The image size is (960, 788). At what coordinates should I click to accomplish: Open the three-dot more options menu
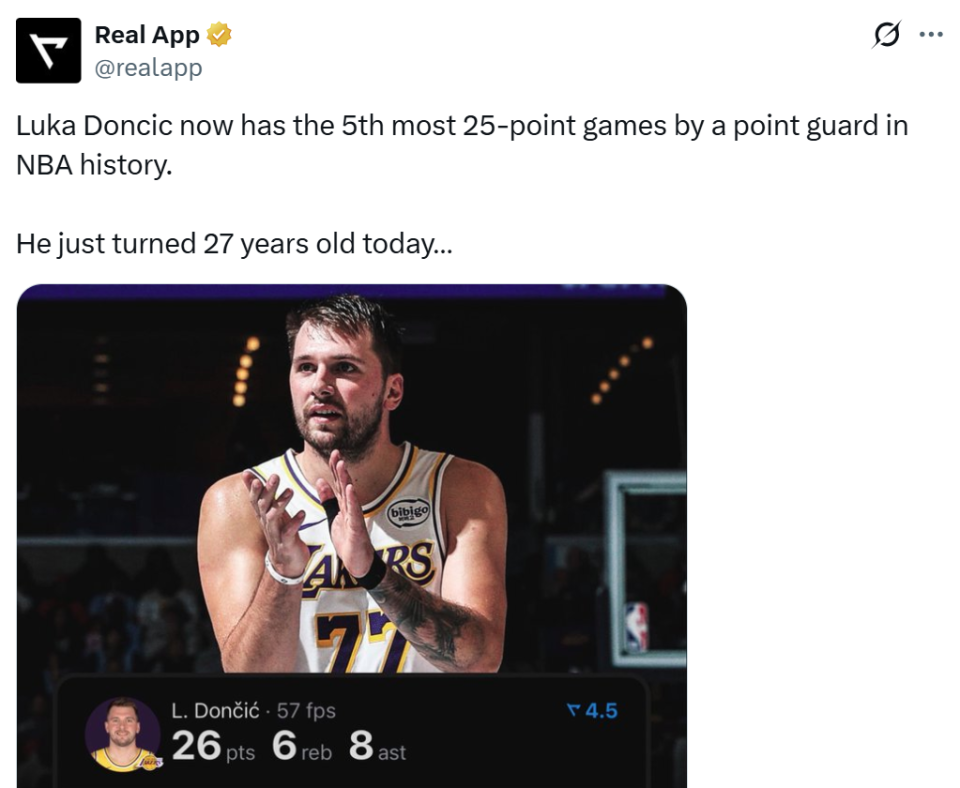(931, 35)
